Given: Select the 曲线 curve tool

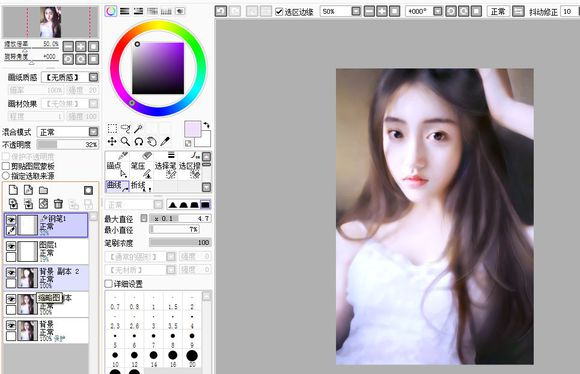Looking at the screenshot, I should [117, 186].
